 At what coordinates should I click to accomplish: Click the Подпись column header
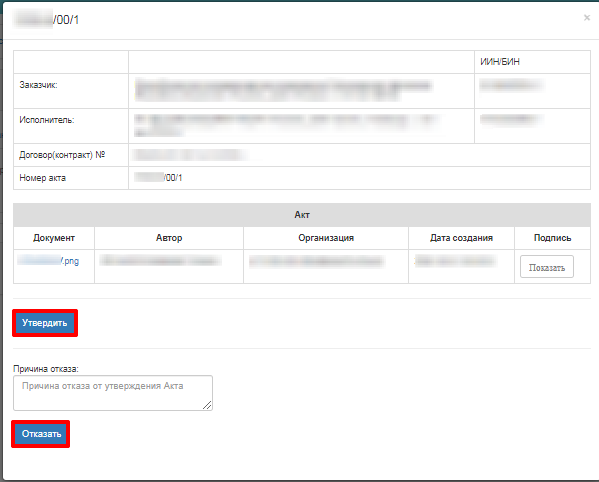(552, 238)
